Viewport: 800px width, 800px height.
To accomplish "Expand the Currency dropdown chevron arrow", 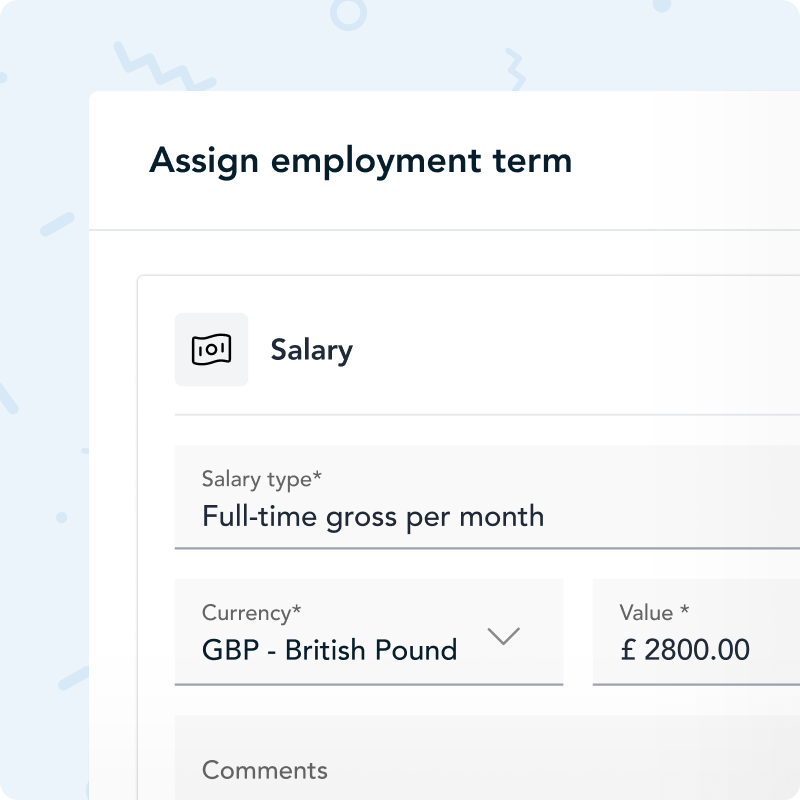I will pyautogui.click(x=502, y=636).
